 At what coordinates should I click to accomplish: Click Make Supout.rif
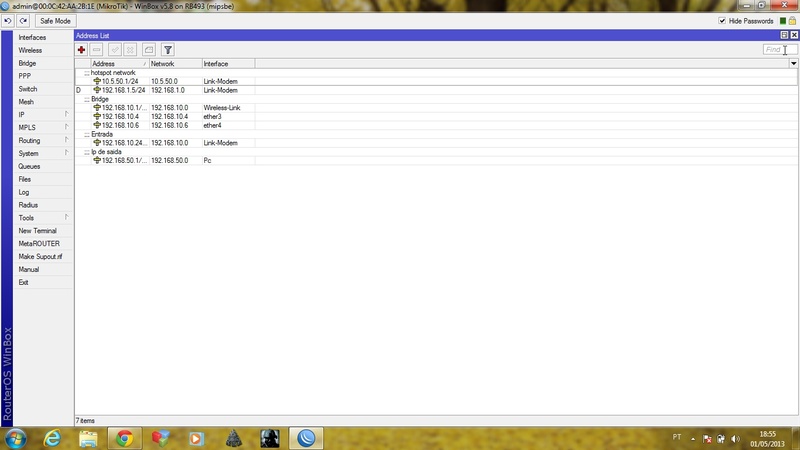40,257
